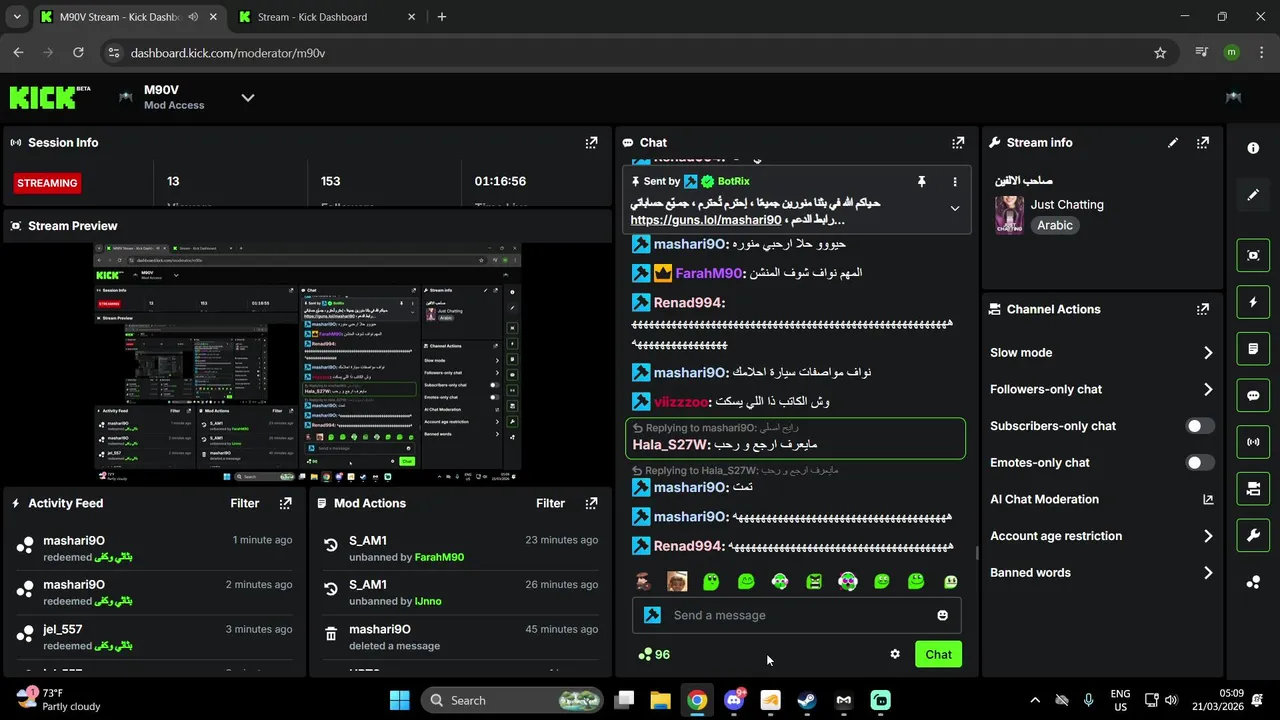This screenshot has width=1280, height=720.
Task: Reload the page
Action: pos(79,53)
